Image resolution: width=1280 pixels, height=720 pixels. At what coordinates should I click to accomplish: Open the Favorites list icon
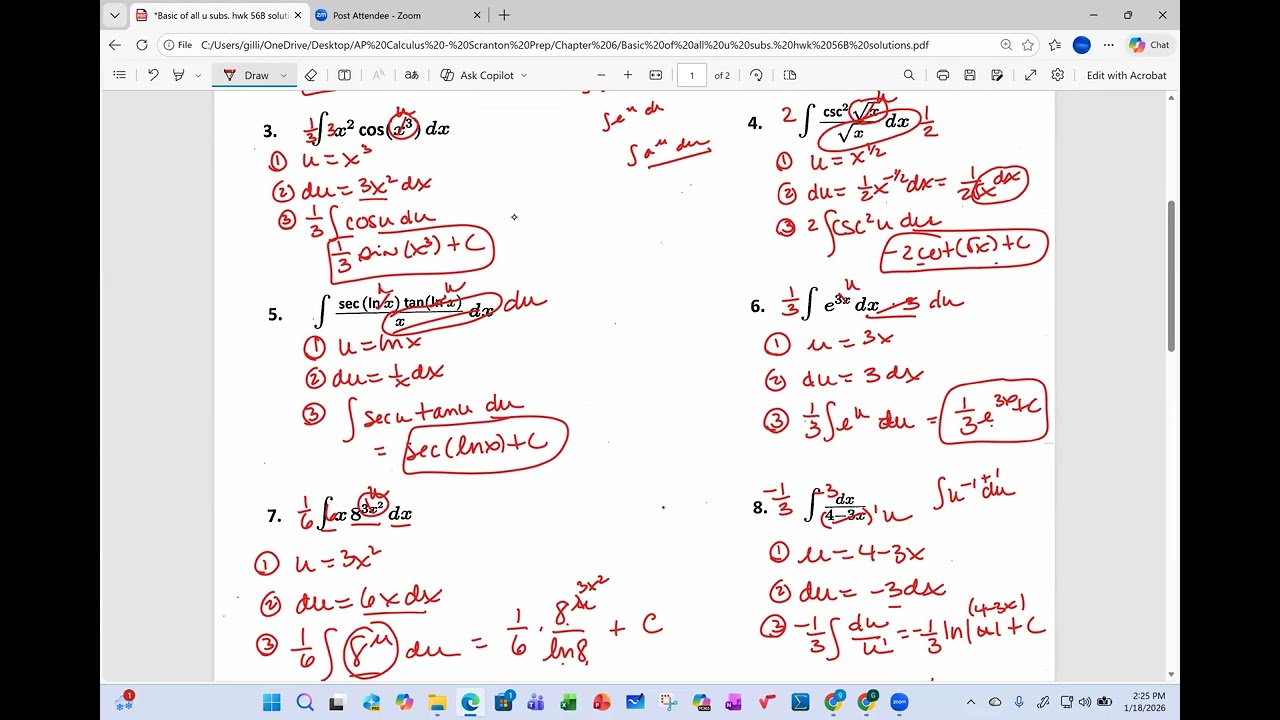(1055, 45)
